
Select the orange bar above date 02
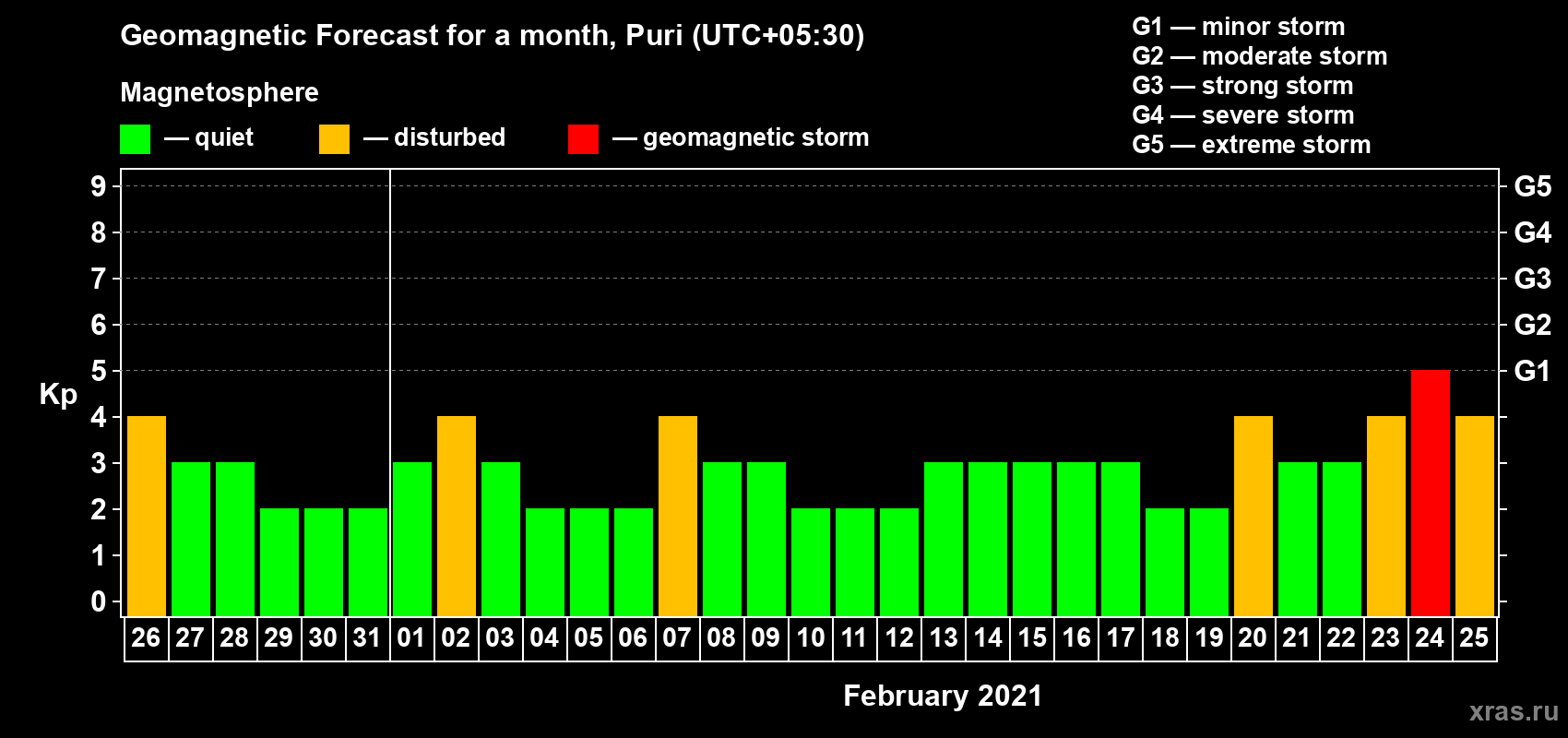pyautogui.click(x=457, y=516)
